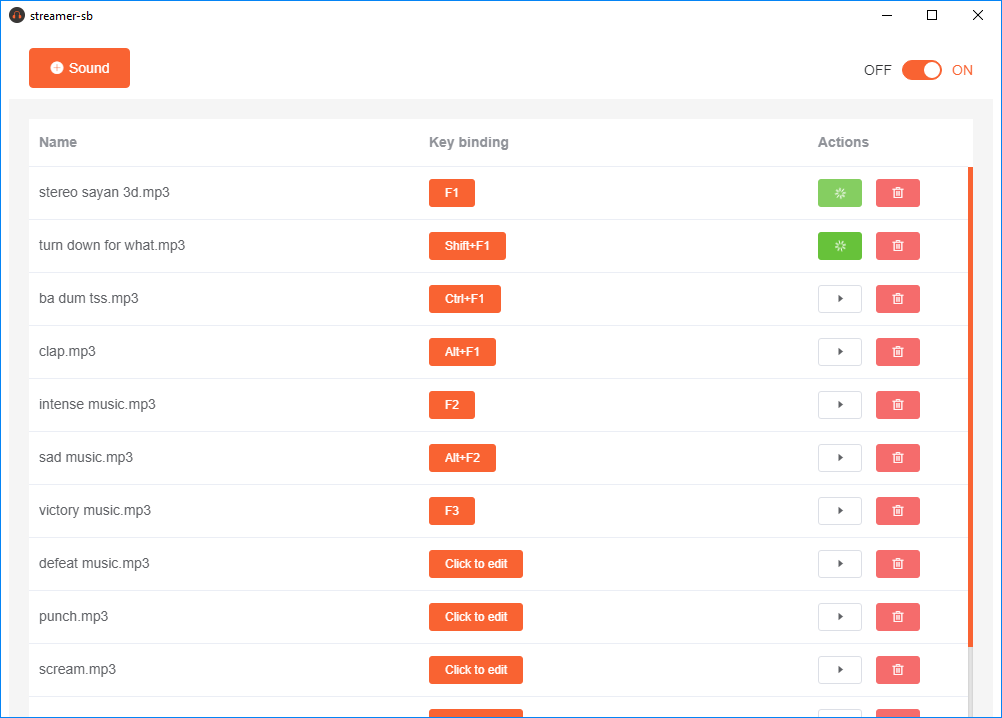Stop the playing turn down for what.mp3
This screenshot has width=1002, height=718.
(840, 246)
